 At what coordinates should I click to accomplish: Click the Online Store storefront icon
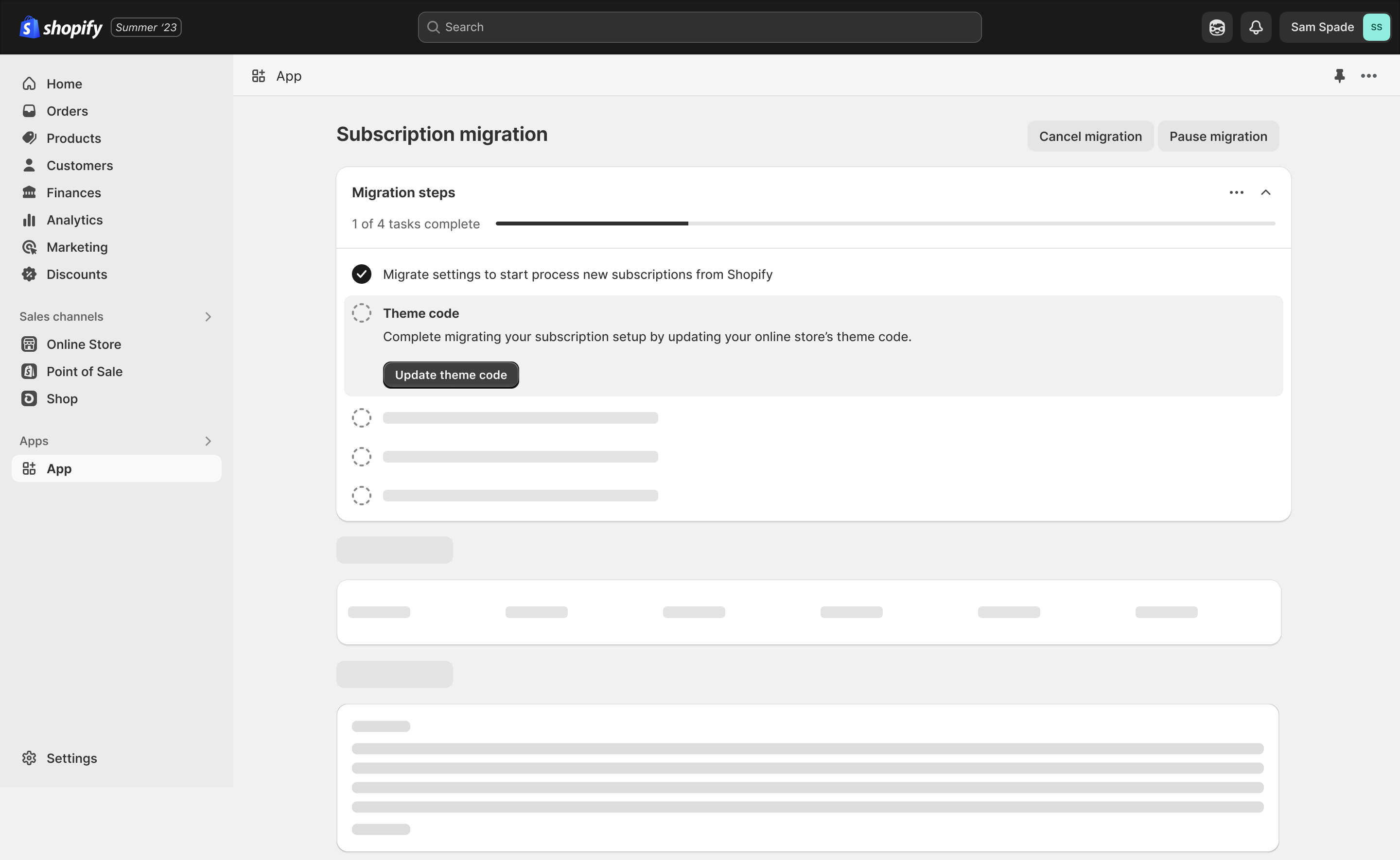tap(30, 344)
